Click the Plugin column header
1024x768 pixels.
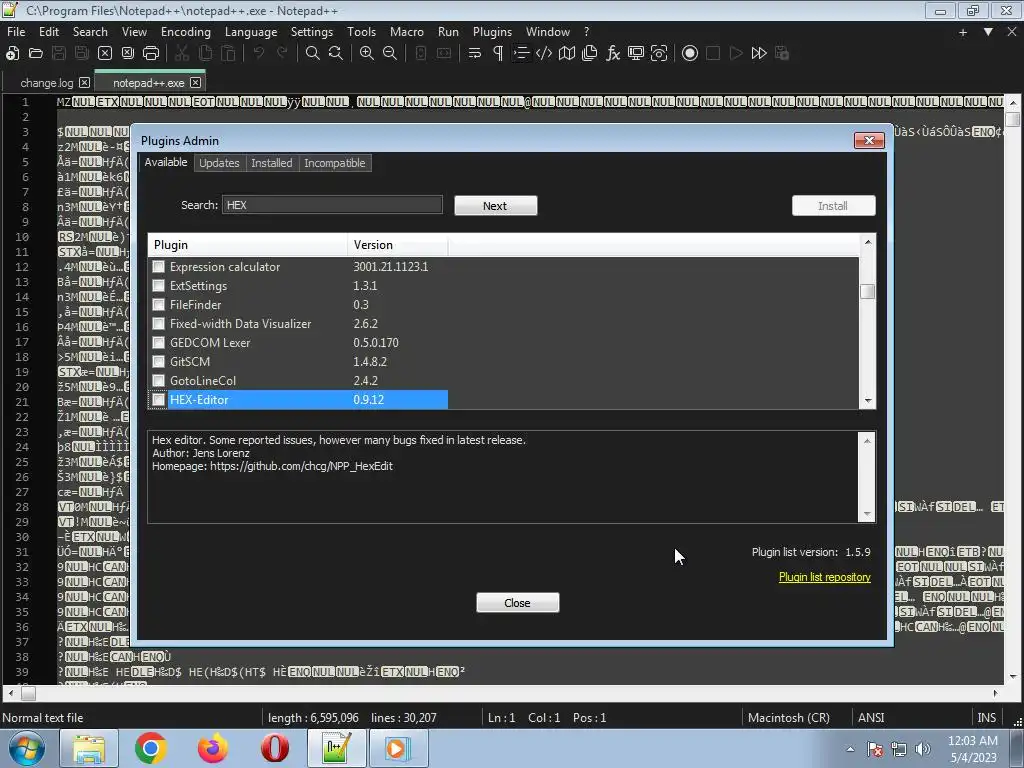point(248,245)
